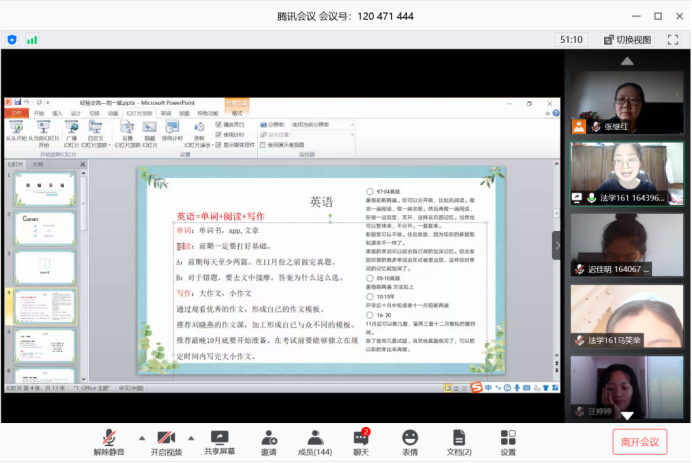Screen dimensions: 692x463
Task: Click the 切换视图 switch view button
Action: [627, 39]
